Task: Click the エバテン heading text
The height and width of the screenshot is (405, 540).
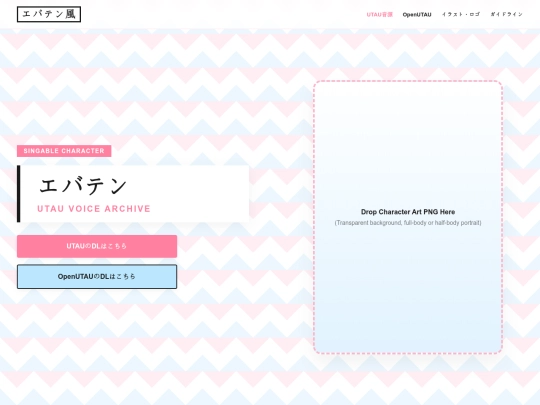Action: (83, 186)
